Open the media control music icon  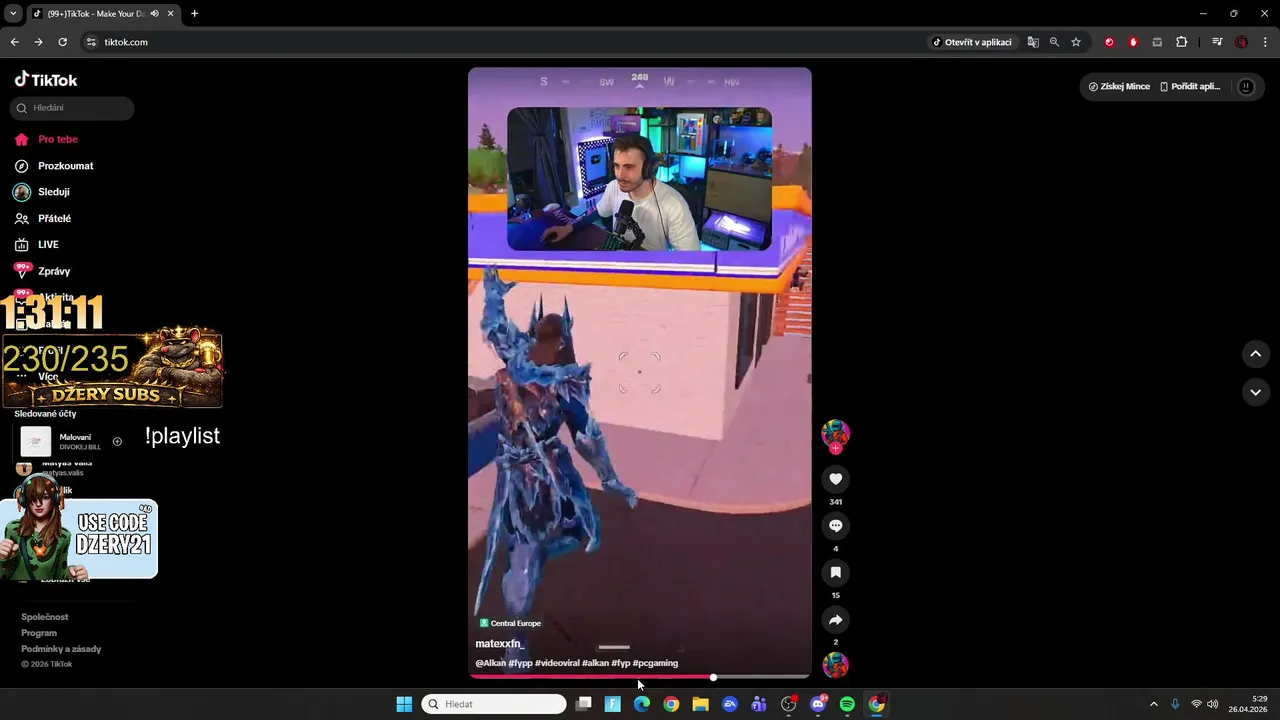pyautogui.click(x=1217, y=42)
